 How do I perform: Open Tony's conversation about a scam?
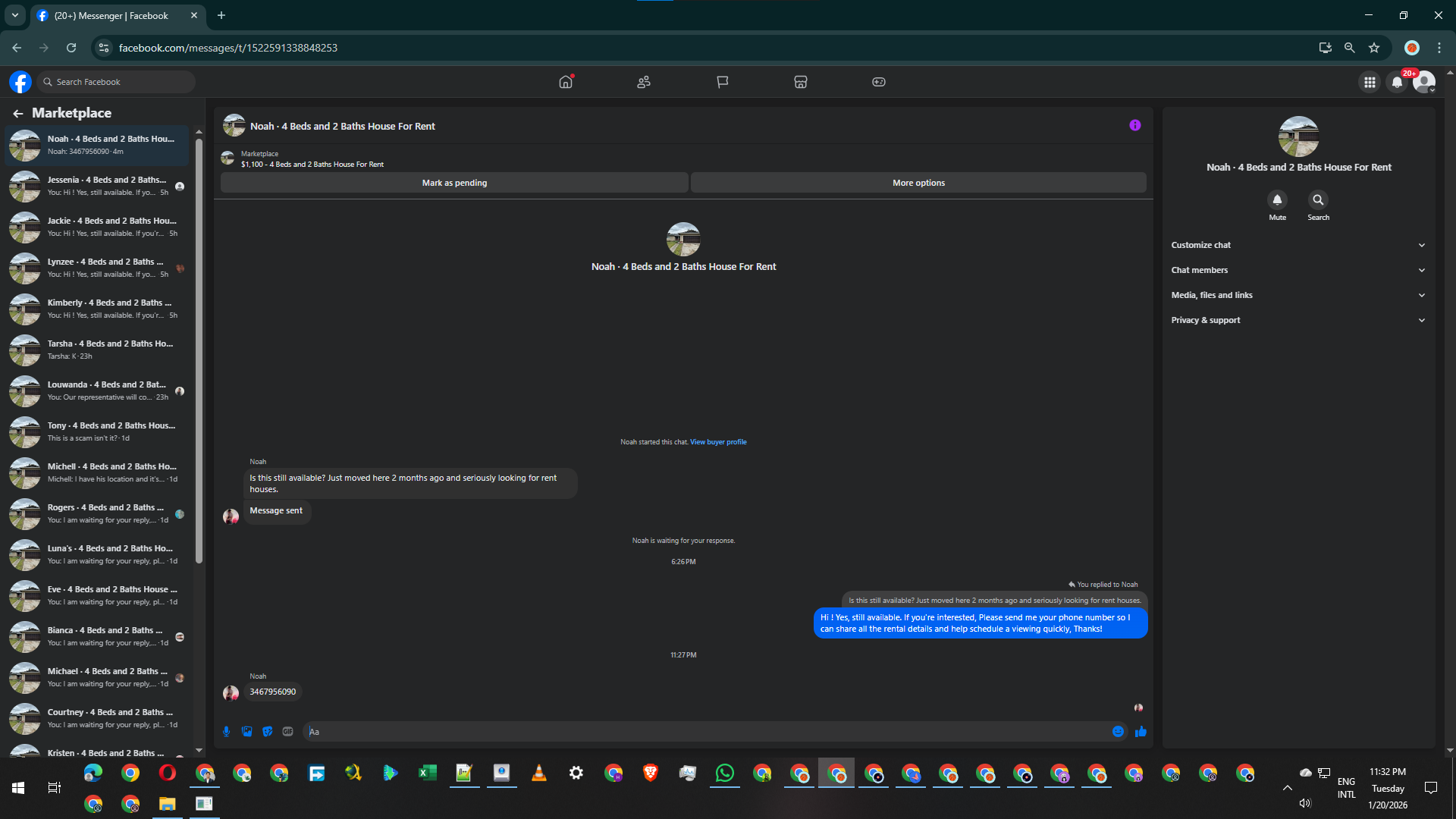[97, 432]
